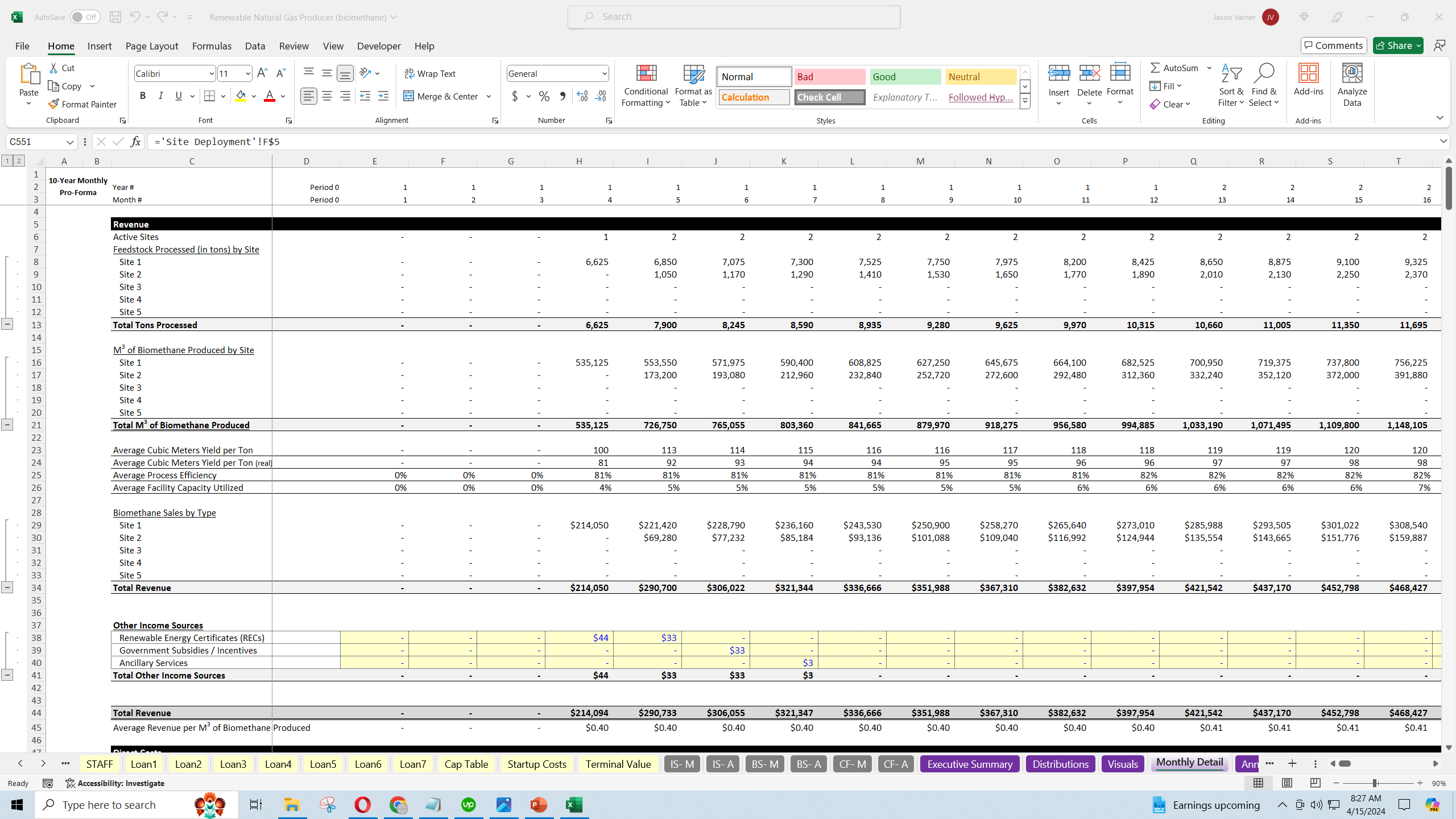Apply the Good cell style
1456x819 pixels.
[905, 77]
